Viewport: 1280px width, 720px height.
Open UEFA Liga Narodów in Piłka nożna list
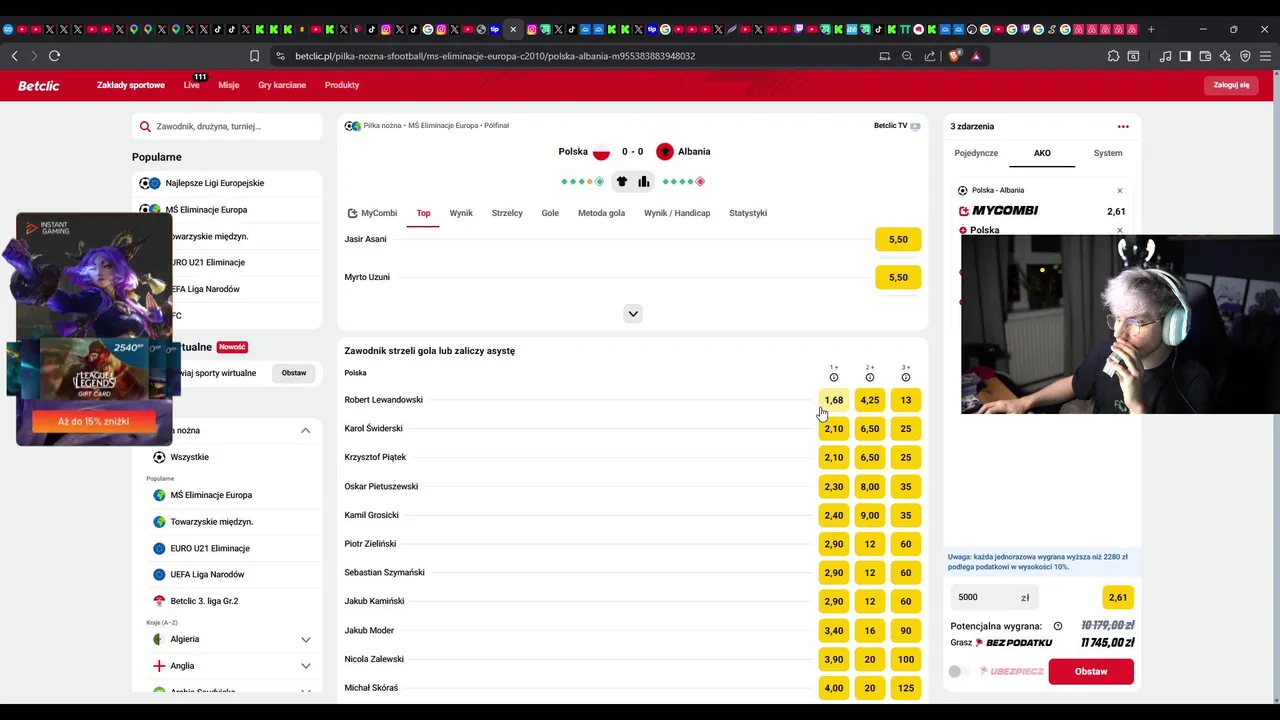pos(228,574)
